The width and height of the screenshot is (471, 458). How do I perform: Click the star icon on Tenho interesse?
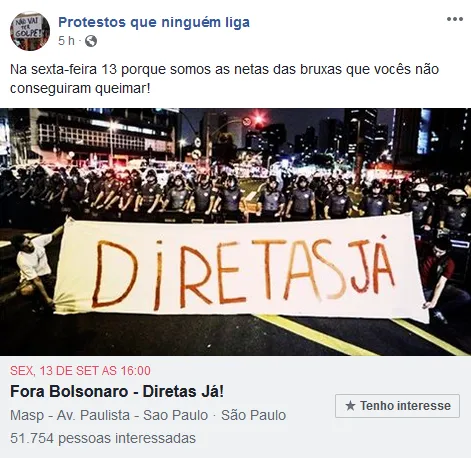(x=350, y=406)
